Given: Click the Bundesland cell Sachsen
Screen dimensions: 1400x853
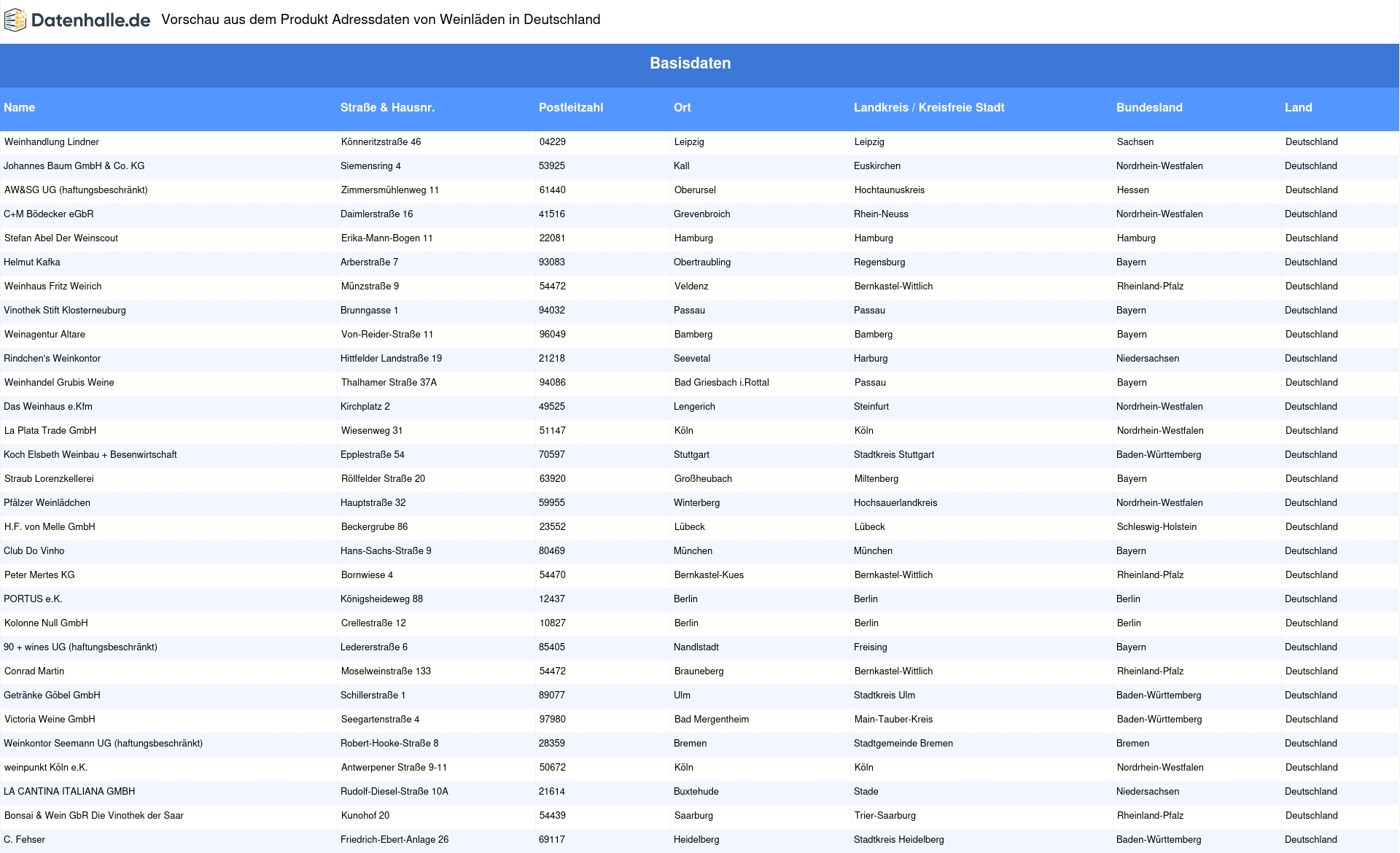Looking at the screenshot, I should 1135,142.
